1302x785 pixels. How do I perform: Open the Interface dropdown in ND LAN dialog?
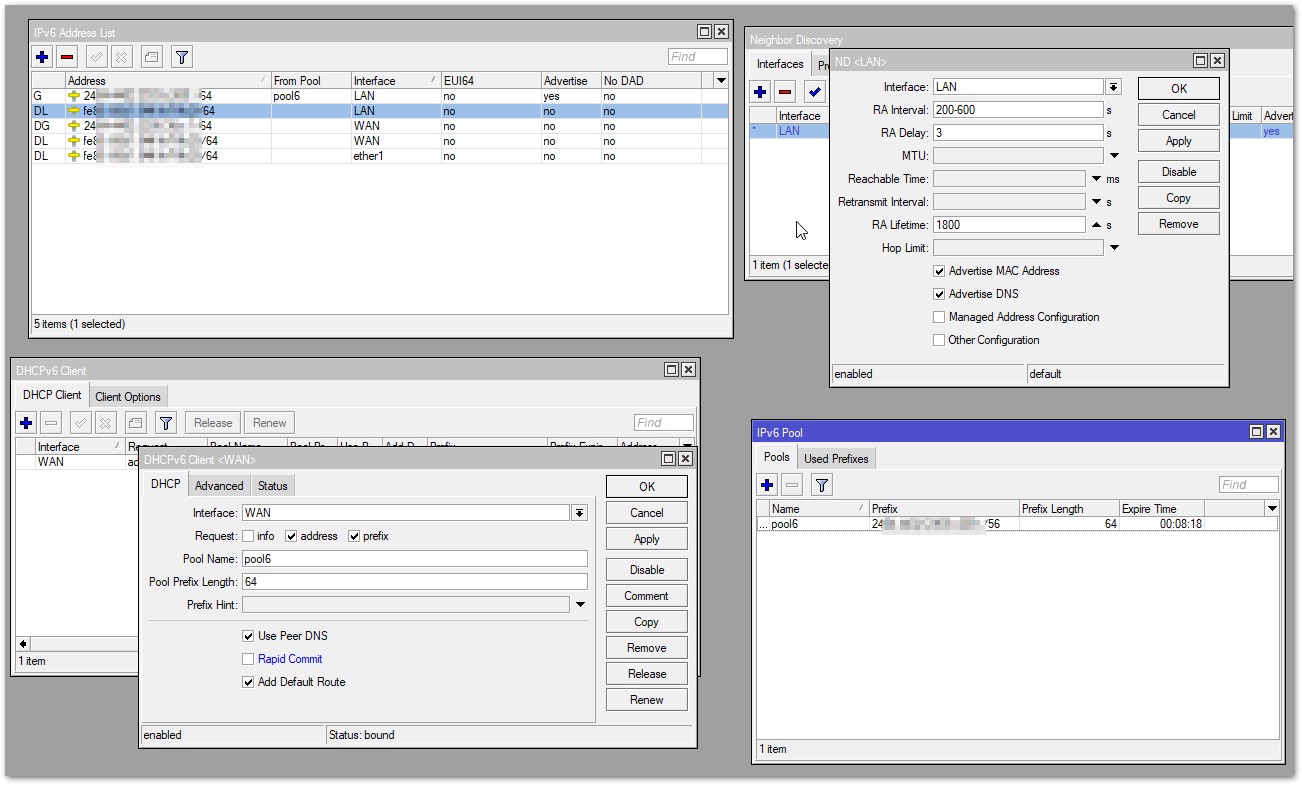pyautogui.click(x=1113, y=87)
